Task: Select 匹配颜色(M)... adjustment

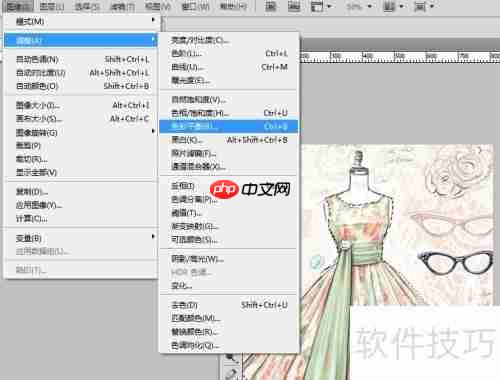Action: (229, 318)
